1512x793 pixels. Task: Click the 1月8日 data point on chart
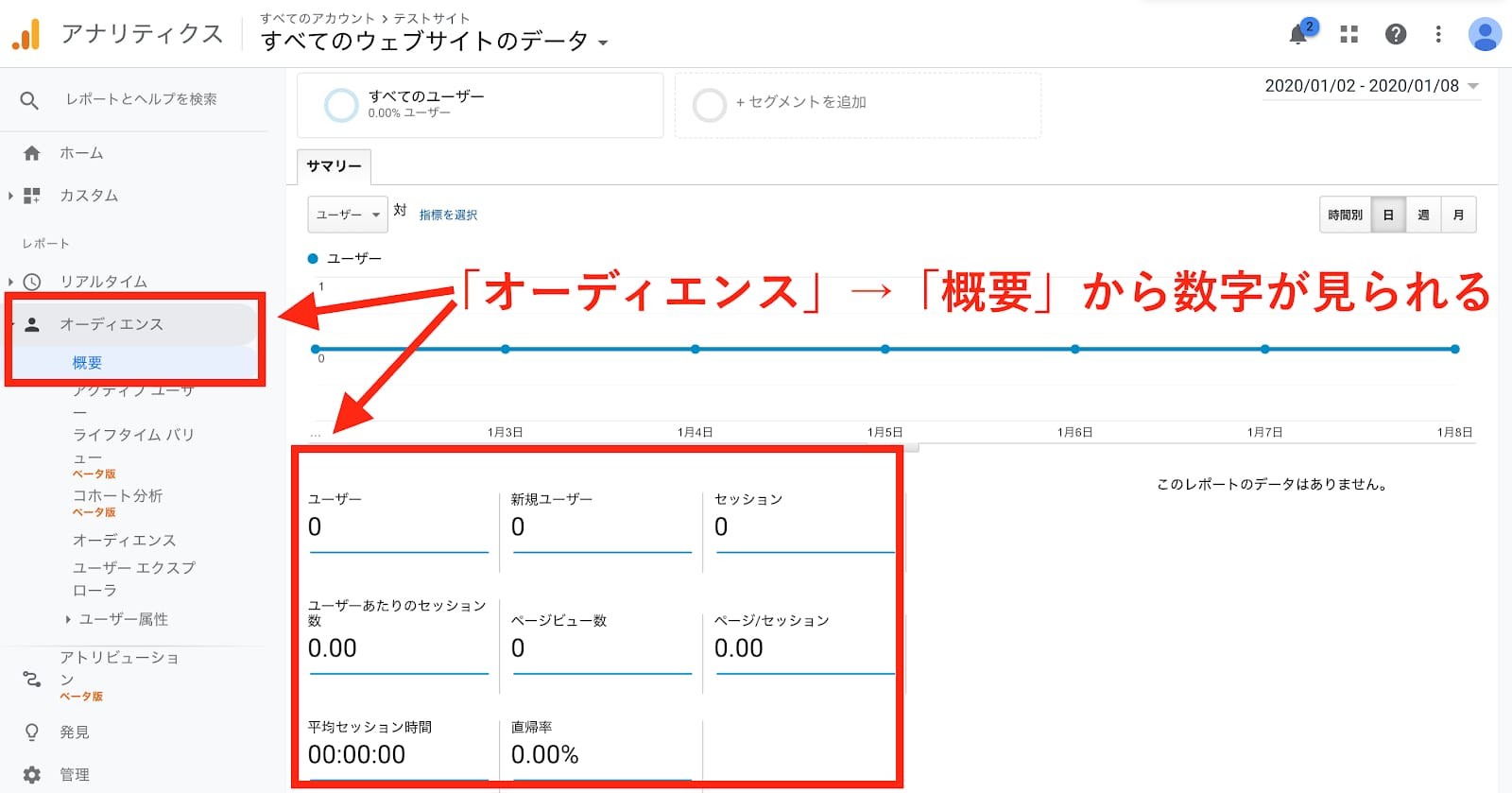1455,349
